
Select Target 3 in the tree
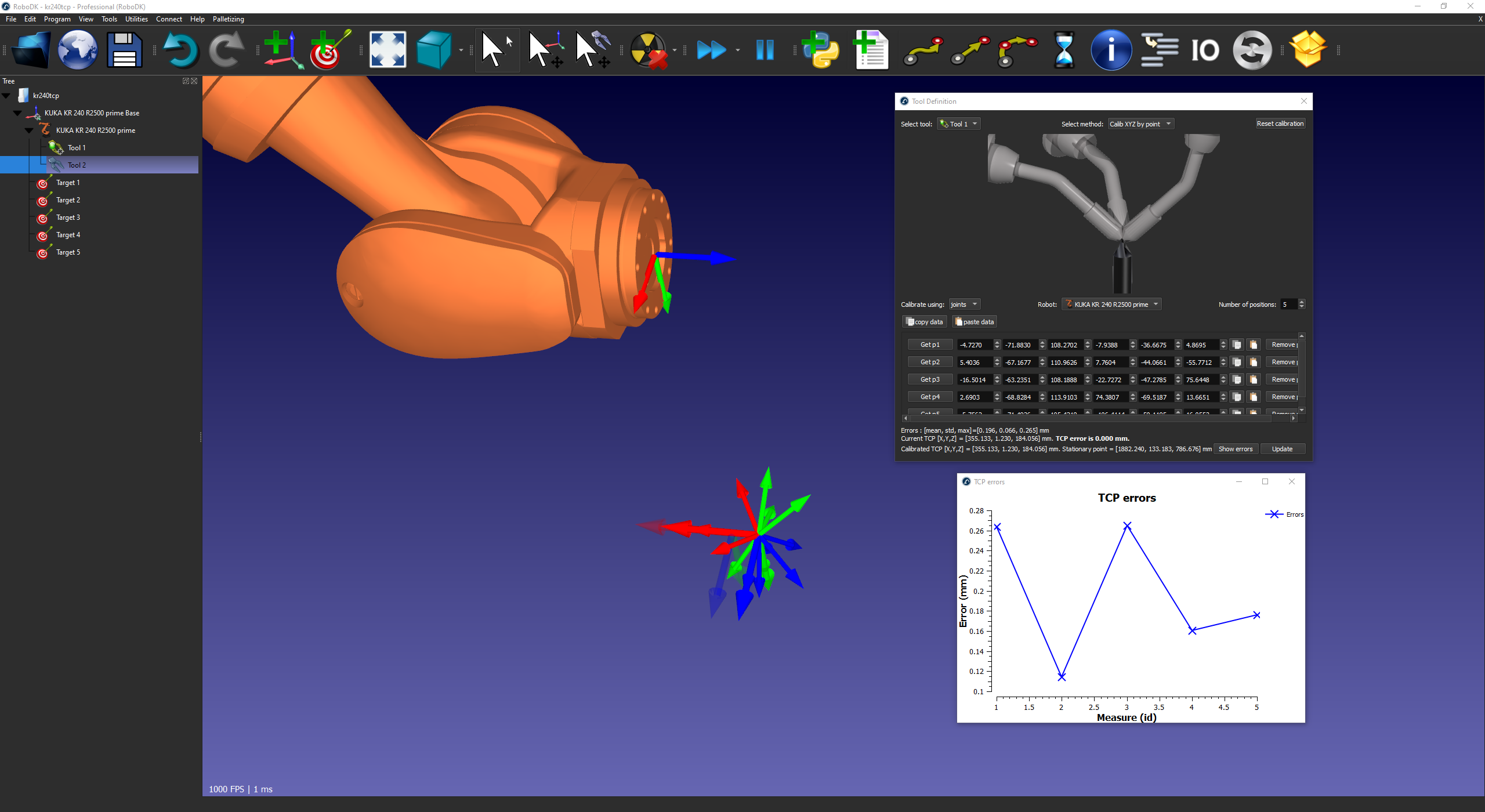68,217
